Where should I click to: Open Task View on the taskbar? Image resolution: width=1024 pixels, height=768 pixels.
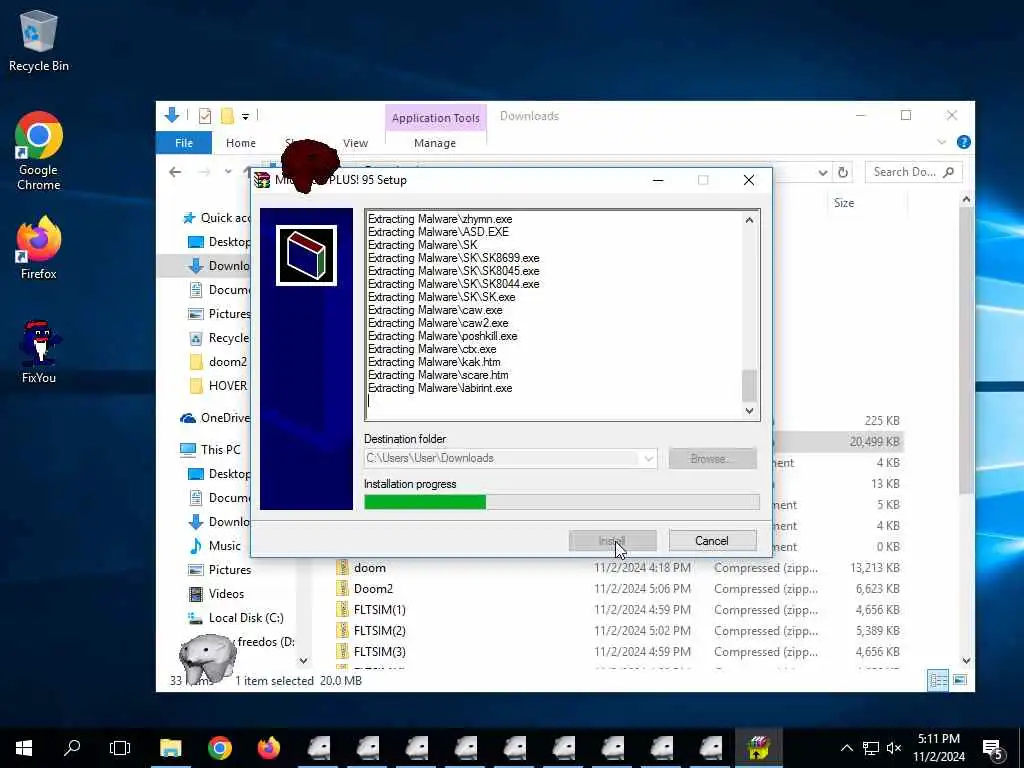click(x=120, y=748)
